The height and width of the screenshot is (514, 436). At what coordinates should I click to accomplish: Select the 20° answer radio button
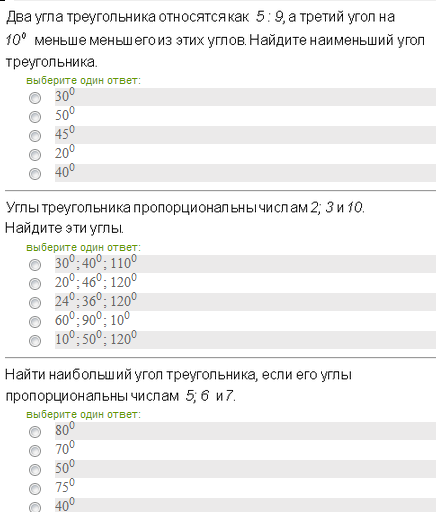coord(35,155)
